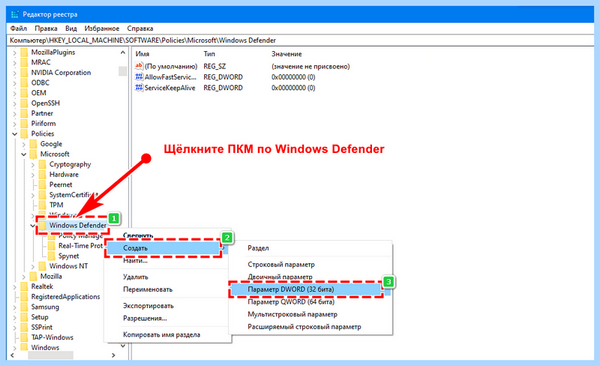This screenshot has height=366, width=600.
Task: Select the Partner folder icon
Action: click(x=24, y=113)
